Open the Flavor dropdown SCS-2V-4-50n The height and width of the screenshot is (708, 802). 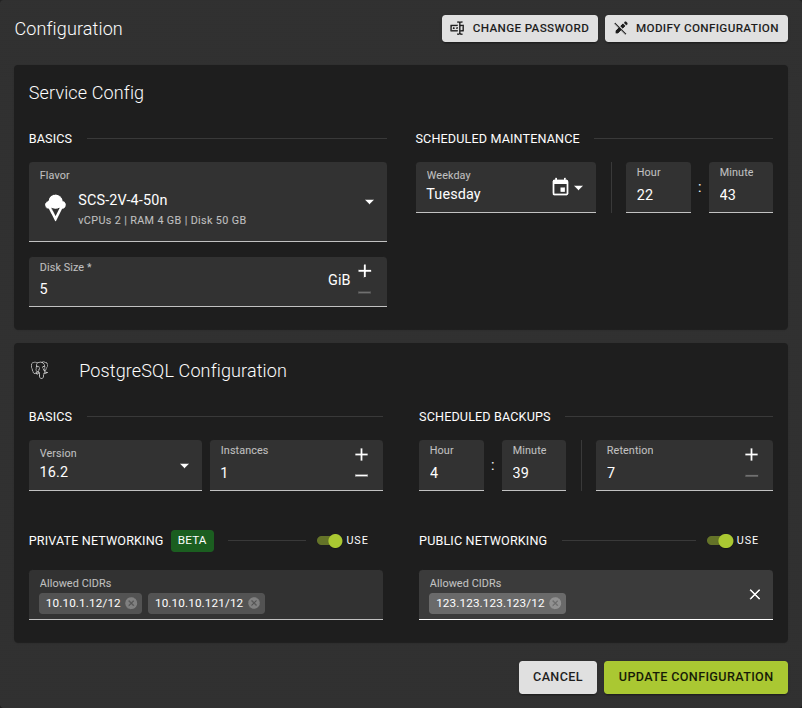tap(208, 202)
